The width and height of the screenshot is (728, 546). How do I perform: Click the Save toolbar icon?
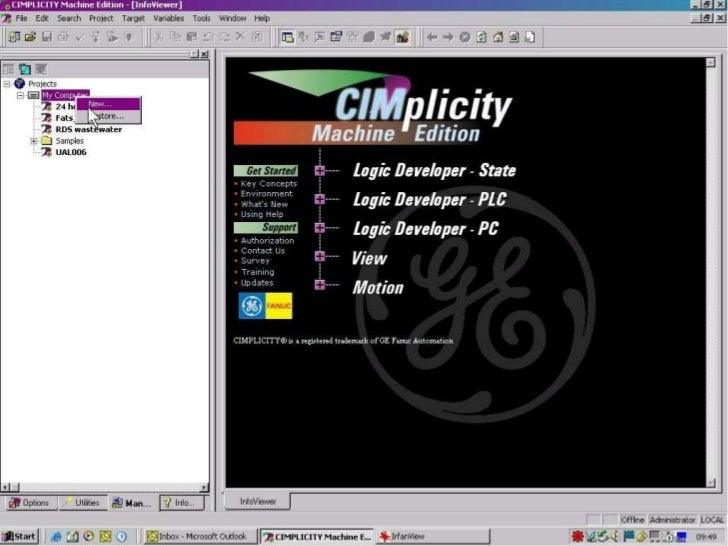(47, 37)
